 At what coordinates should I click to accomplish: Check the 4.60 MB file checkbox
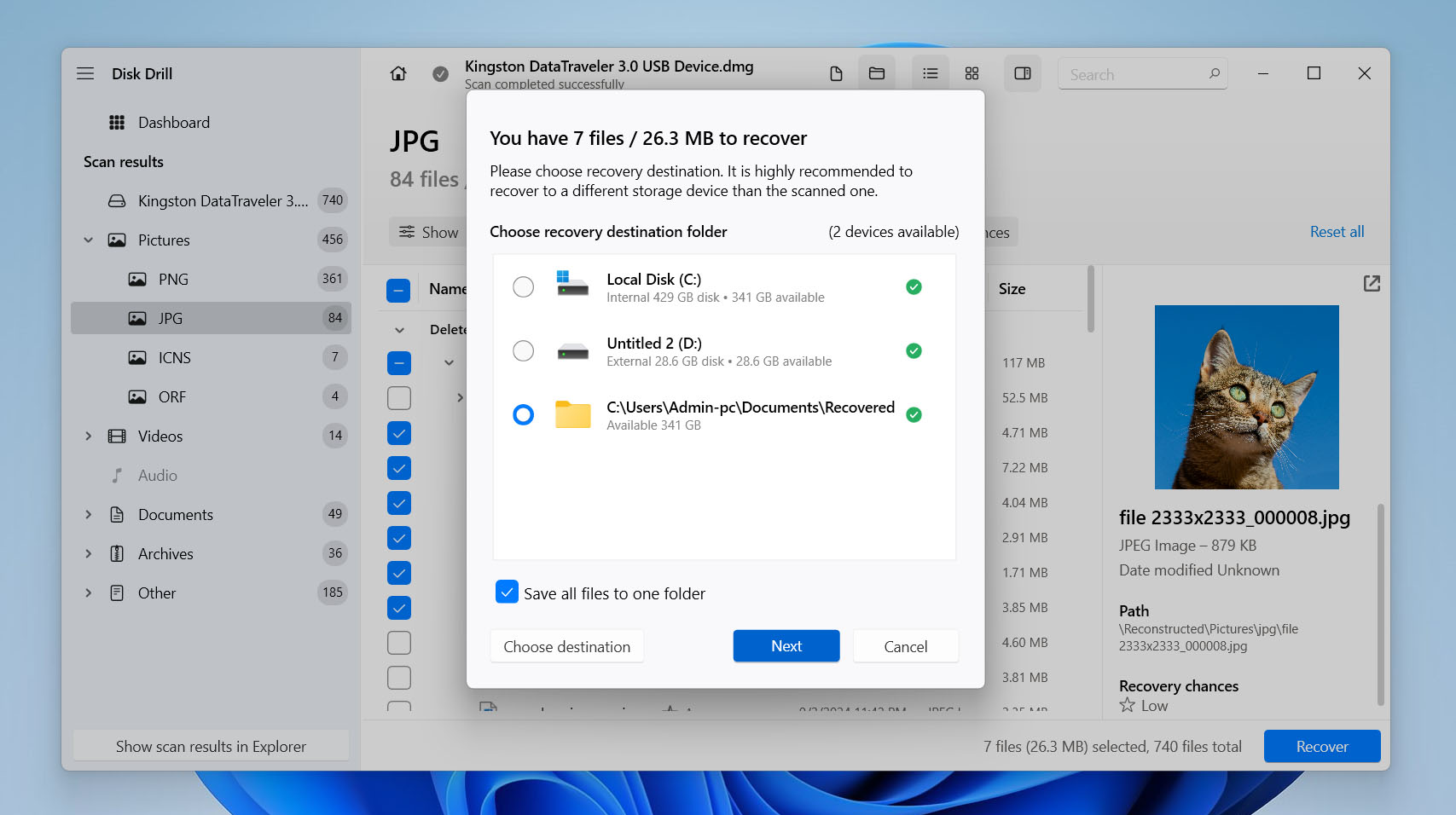[x=398, y=643]
